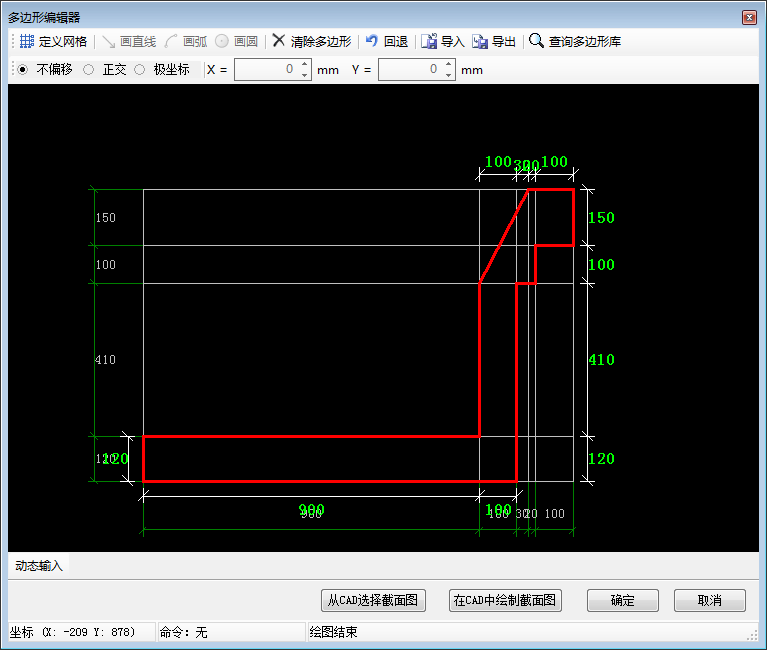Click the white 150 grid label on left
This screenshot has height=650, width=767.
106,218
